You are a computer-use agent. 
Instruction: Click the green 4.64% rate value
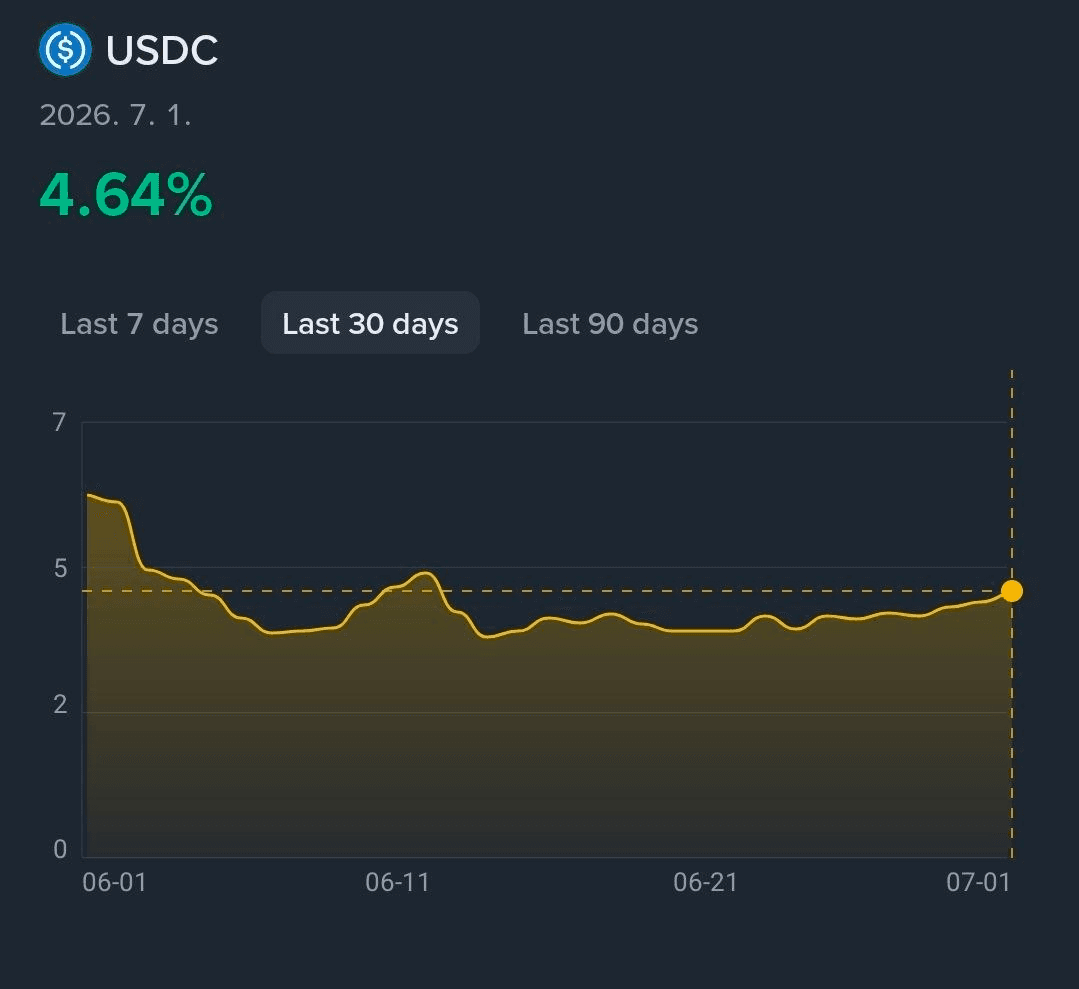[126, 195]
